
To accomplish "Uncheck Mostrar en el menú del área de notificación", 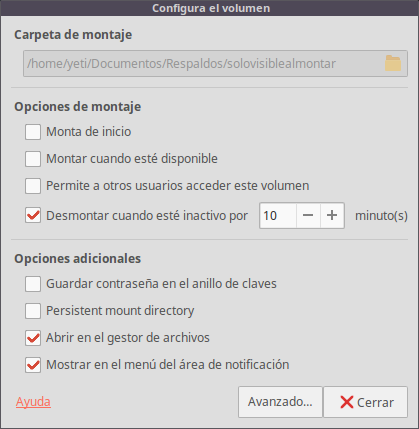I will 33,365.
